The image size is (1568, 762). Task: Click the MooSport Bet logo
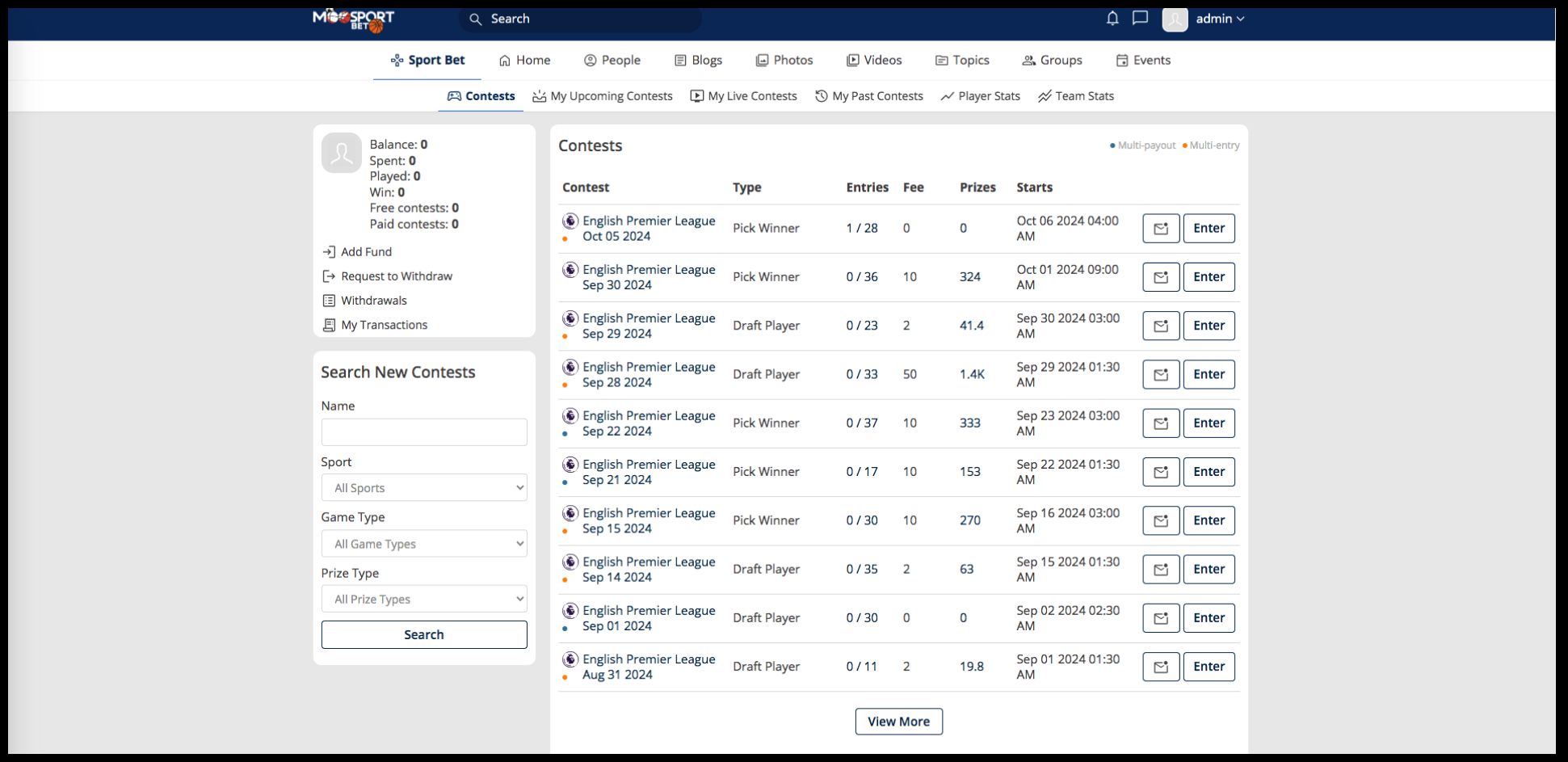click(353, 19)
